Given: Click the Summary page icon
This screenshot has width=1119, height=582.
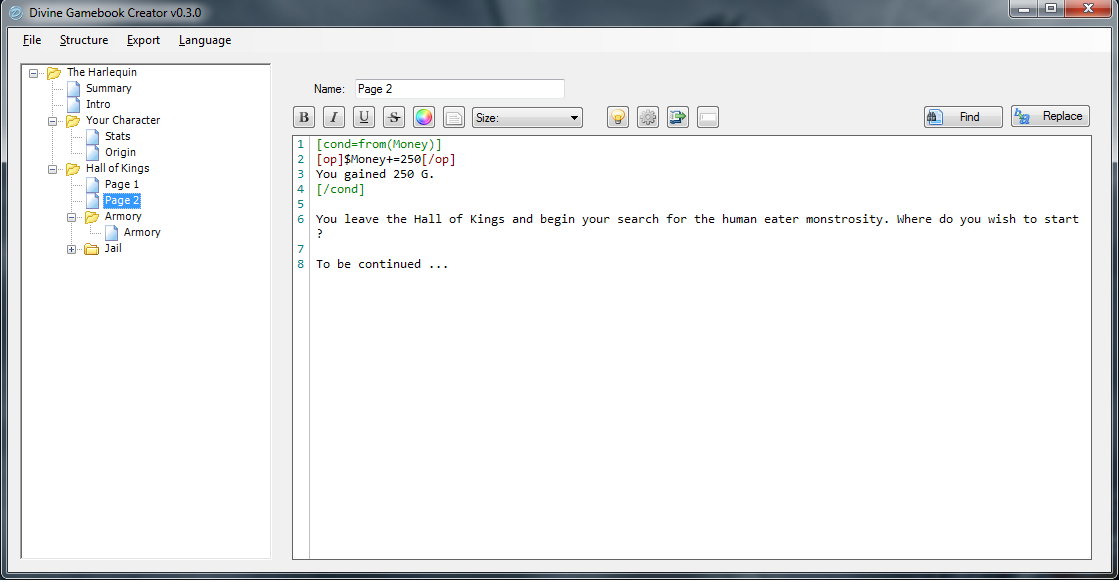Looking at the screenshot, I should click(74, 88).
